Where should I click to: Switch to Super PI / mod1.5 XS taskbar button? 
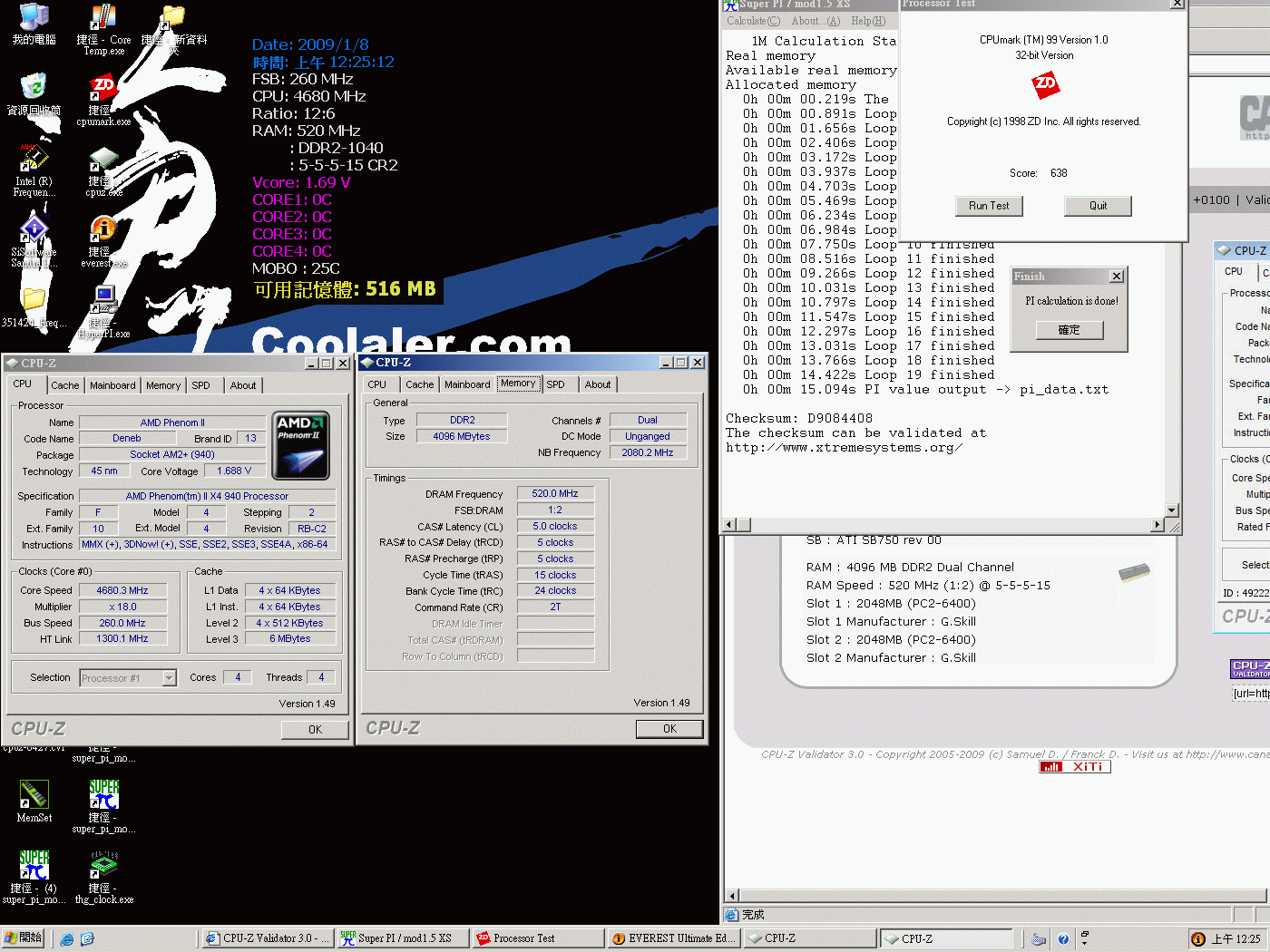tap(402, 938)
